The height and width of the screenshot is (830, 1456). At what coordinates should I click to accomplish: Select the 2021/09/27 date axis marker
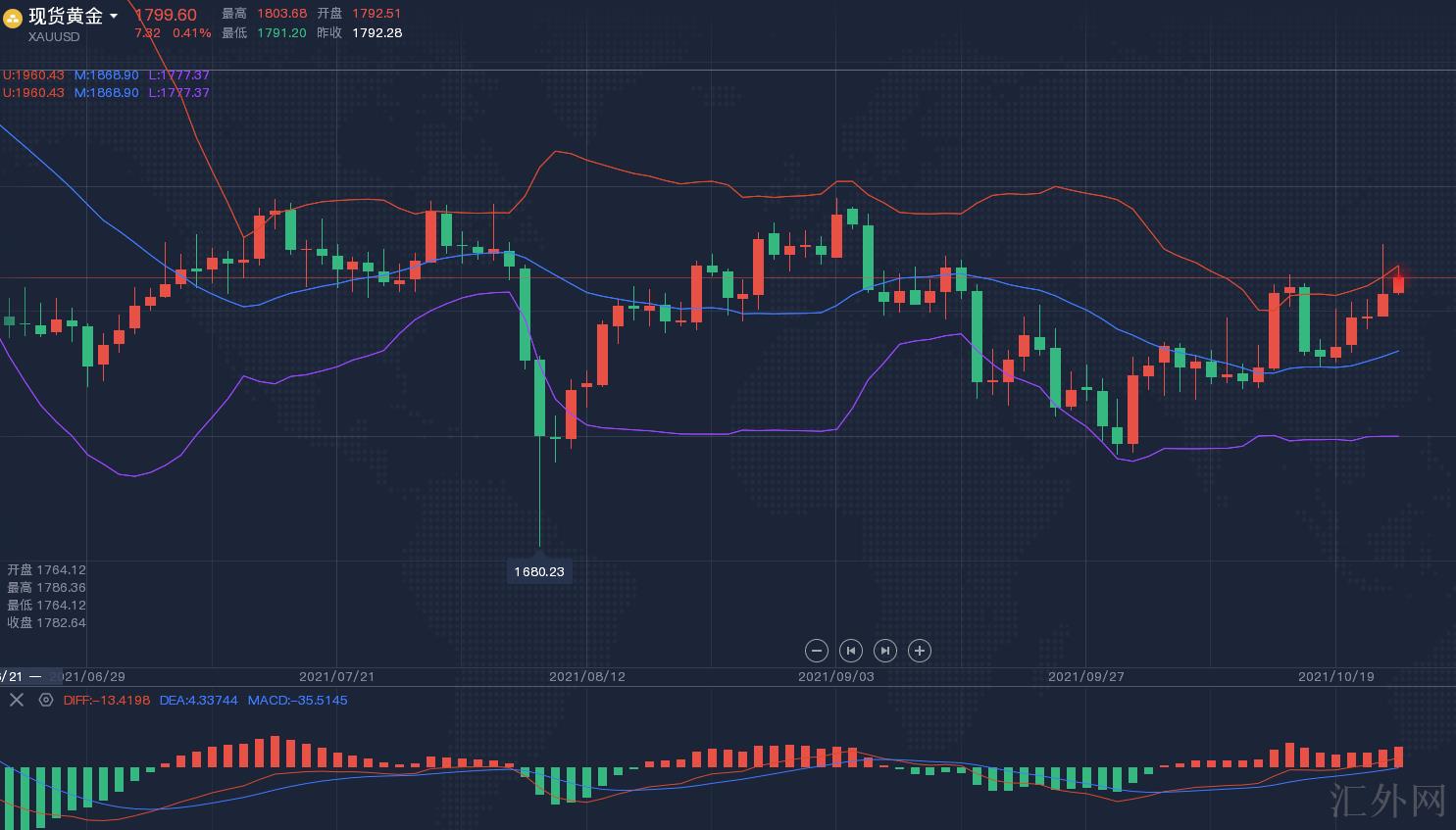point(1085,676)
